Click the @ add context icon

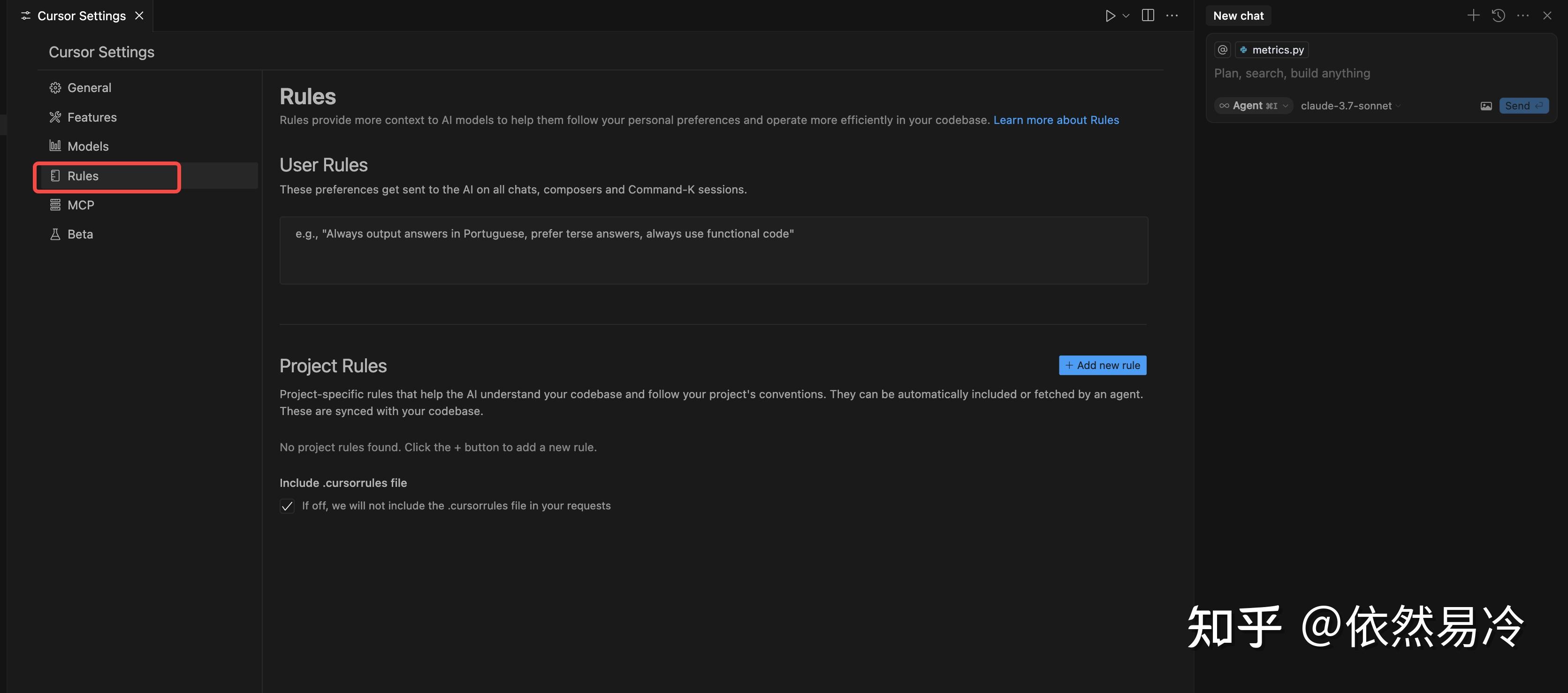(x=1222, y=50)
